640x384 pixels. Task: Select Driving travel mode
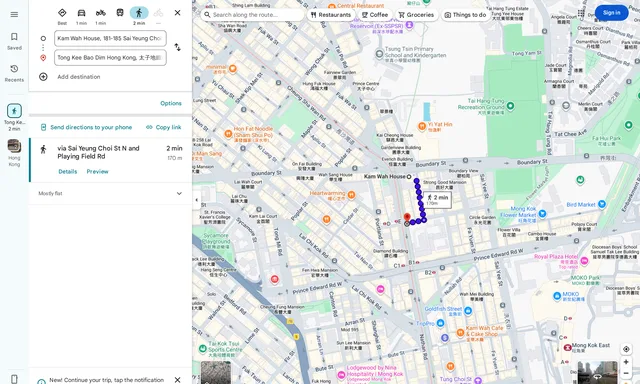[x=81, y=16]
